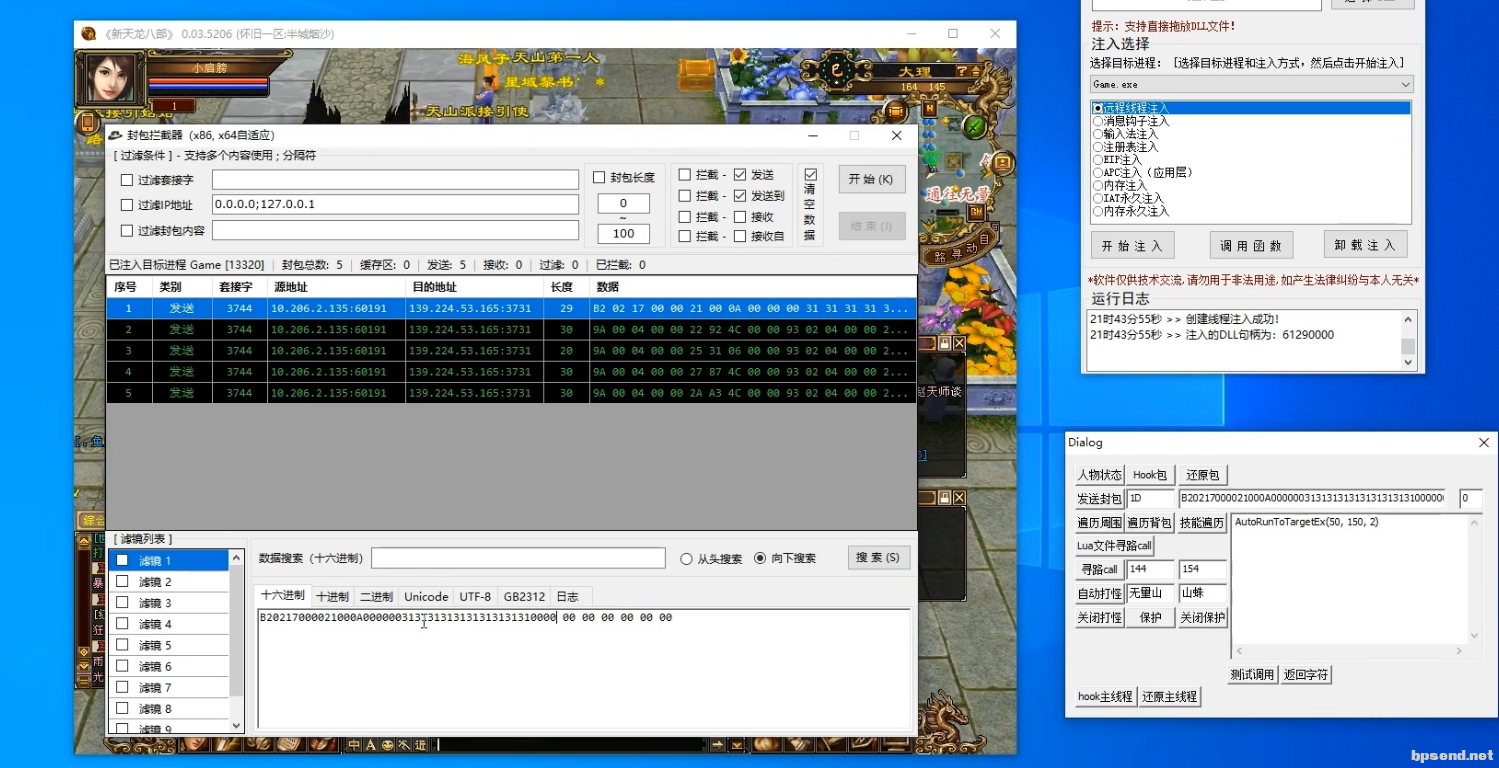
Task: Click the hook主线程 button
Action: [x=1105, y=696]
